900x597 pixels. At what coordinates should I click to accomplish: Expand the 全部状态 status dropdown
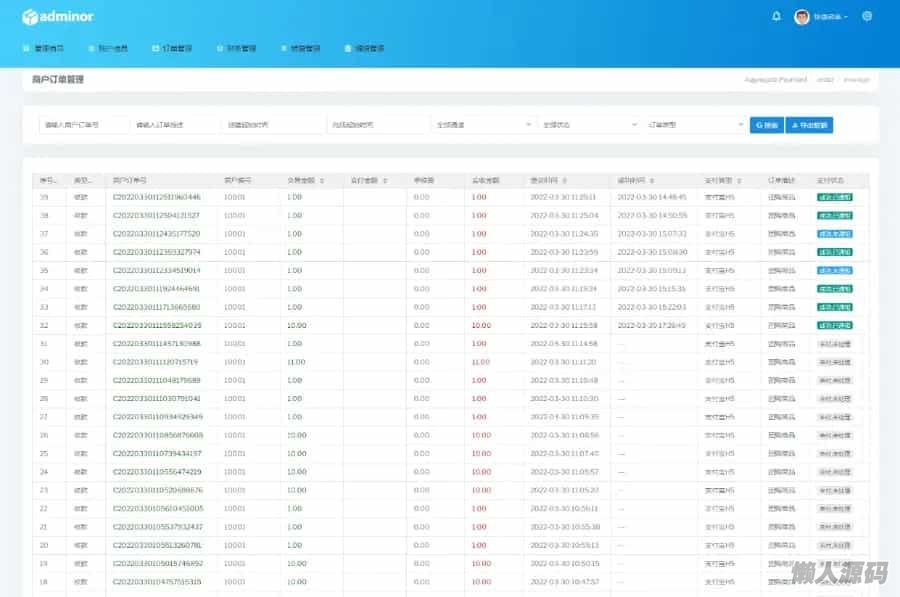(x=590, y=125)
